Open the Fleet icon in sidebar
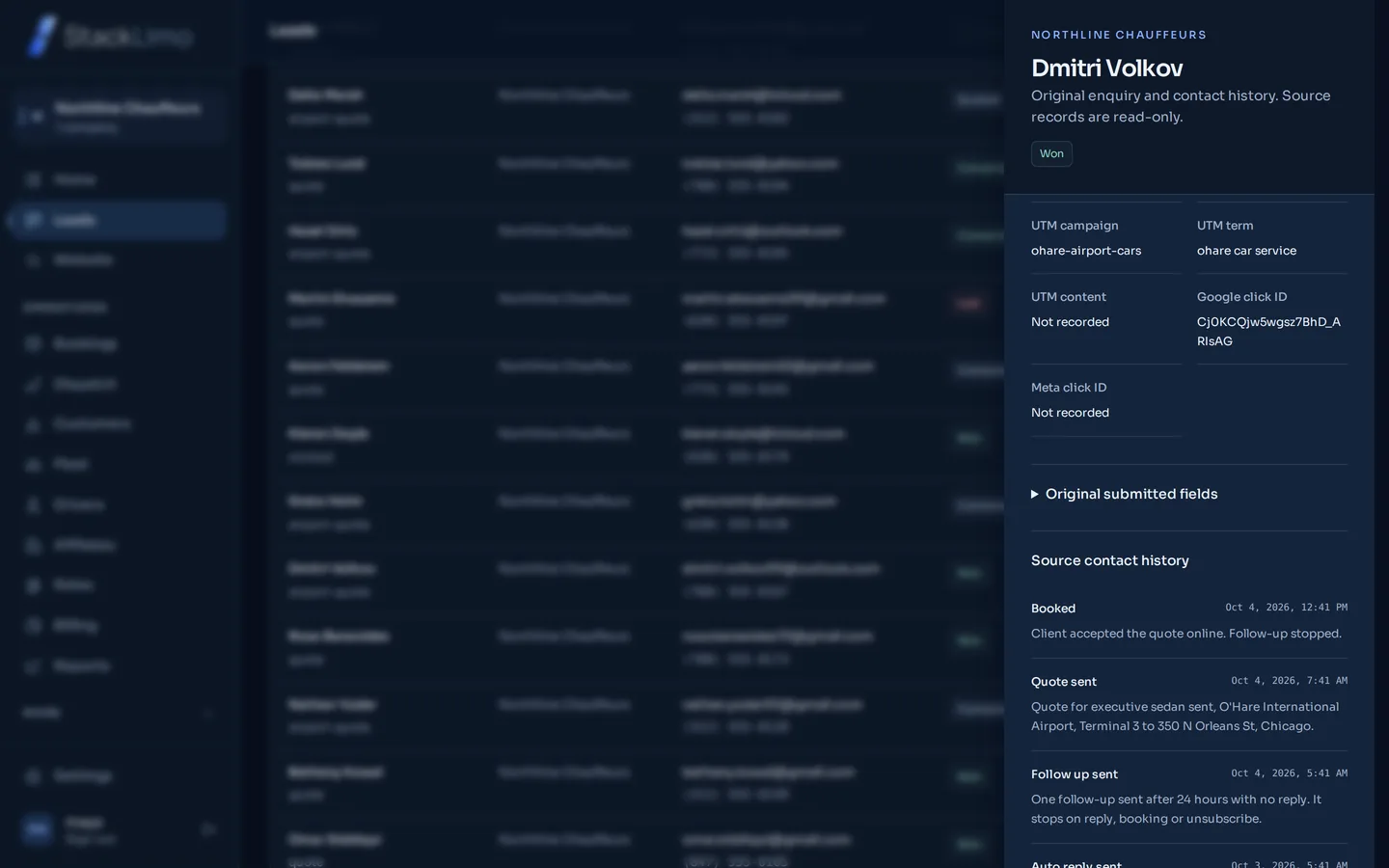The width and height of the screenshot is (1389, 868). coord(34,465)
